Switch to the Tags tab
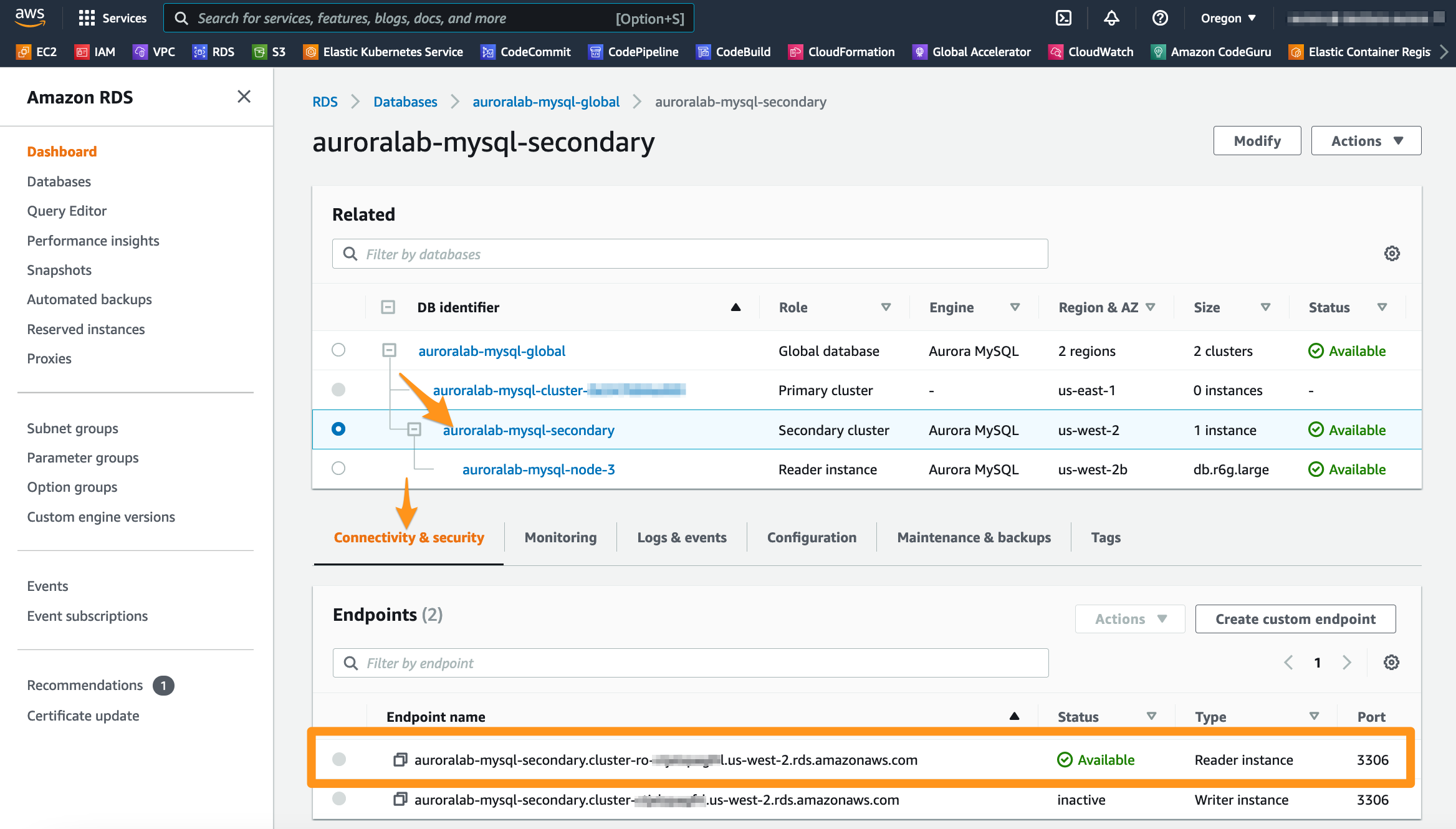 (x=1106, y=537)
